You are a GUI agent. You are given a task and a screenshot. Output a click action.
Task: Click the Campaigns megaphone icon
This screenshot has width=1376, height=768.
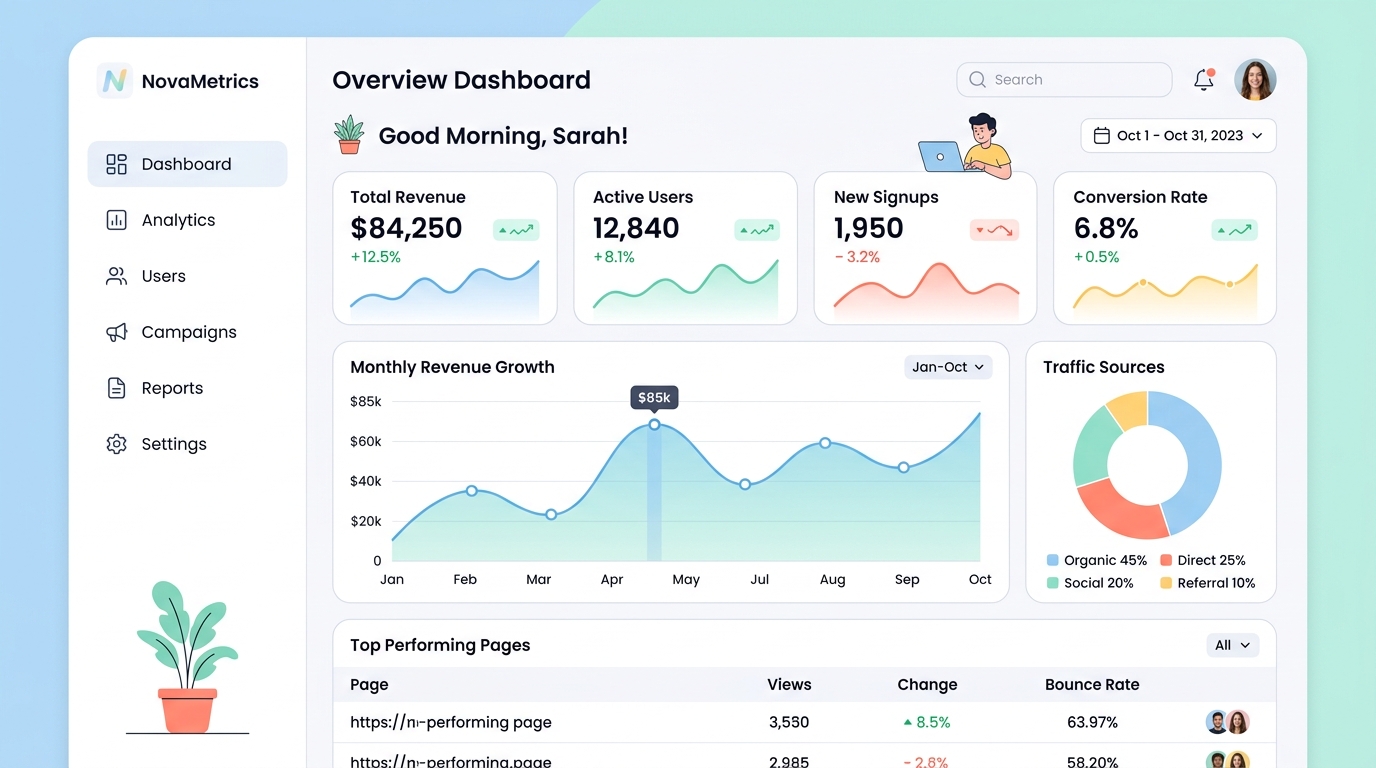(117, 332)
